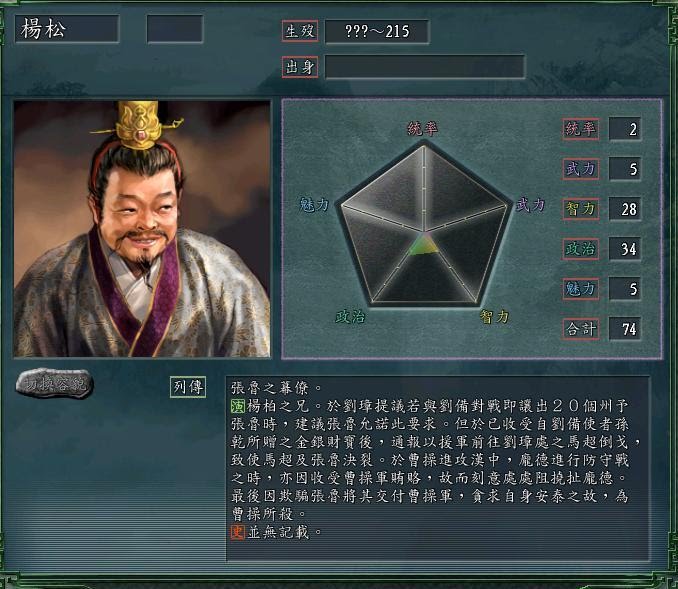This screenshot has height=589, width=678.
Task: Click the 楊松 character portrait
Action: (x=142, y=229)
